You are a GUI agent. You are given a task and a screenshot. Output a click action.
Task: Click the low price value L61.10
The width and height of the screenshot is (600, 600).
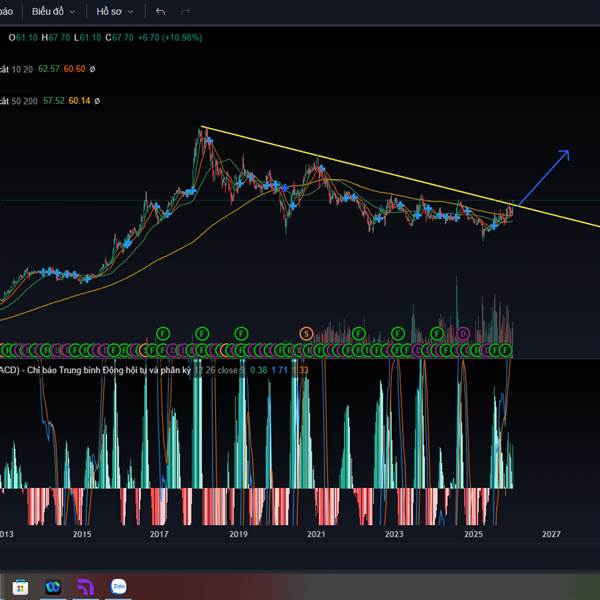(87, 38)
